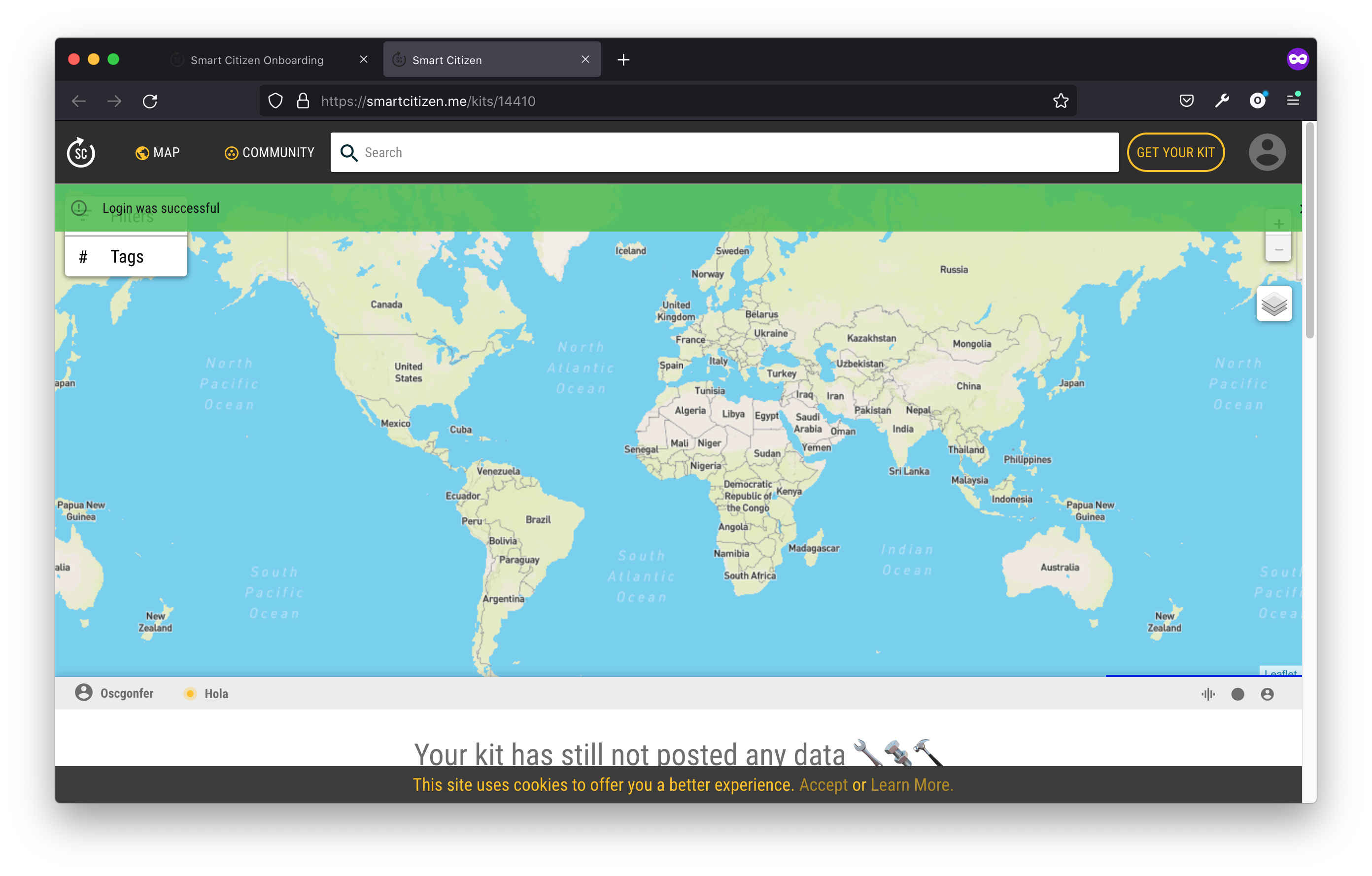Click the owner person icon in kit bar
1372x876 pixels.
[x=1267, y=694]
